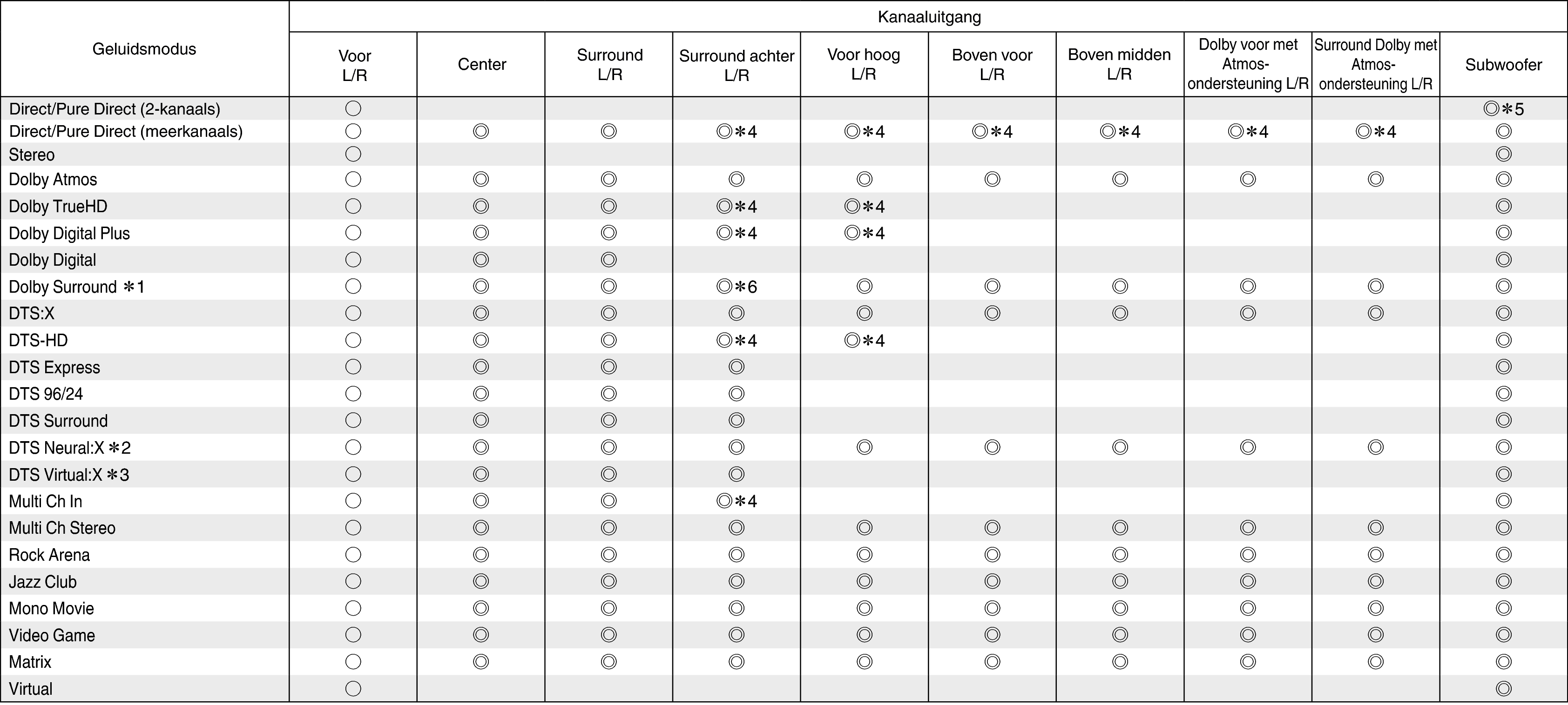Image resolution: width=1568 pixels, height=705 pixels.
Task: Click the Surround L/R circle for Dolby Digital
Action: pyautogui.click(x=608, y=260)
